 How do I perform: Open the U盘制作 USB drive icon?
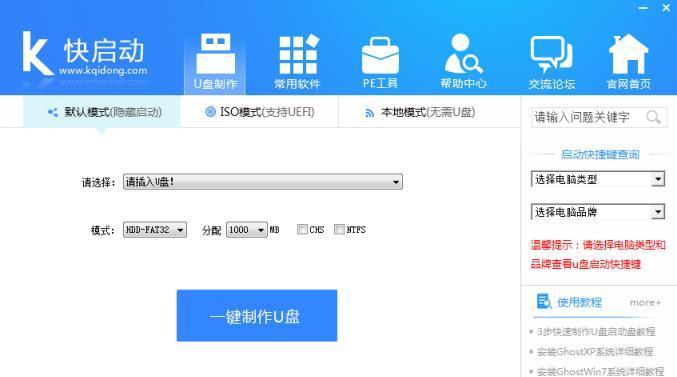215,54
